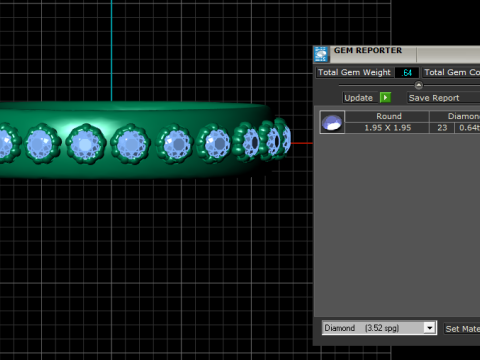This screenshot has height=360, width=480.
Task: Select the '1.95 X 1.95' size cell
Action: (x=387, y=128)
